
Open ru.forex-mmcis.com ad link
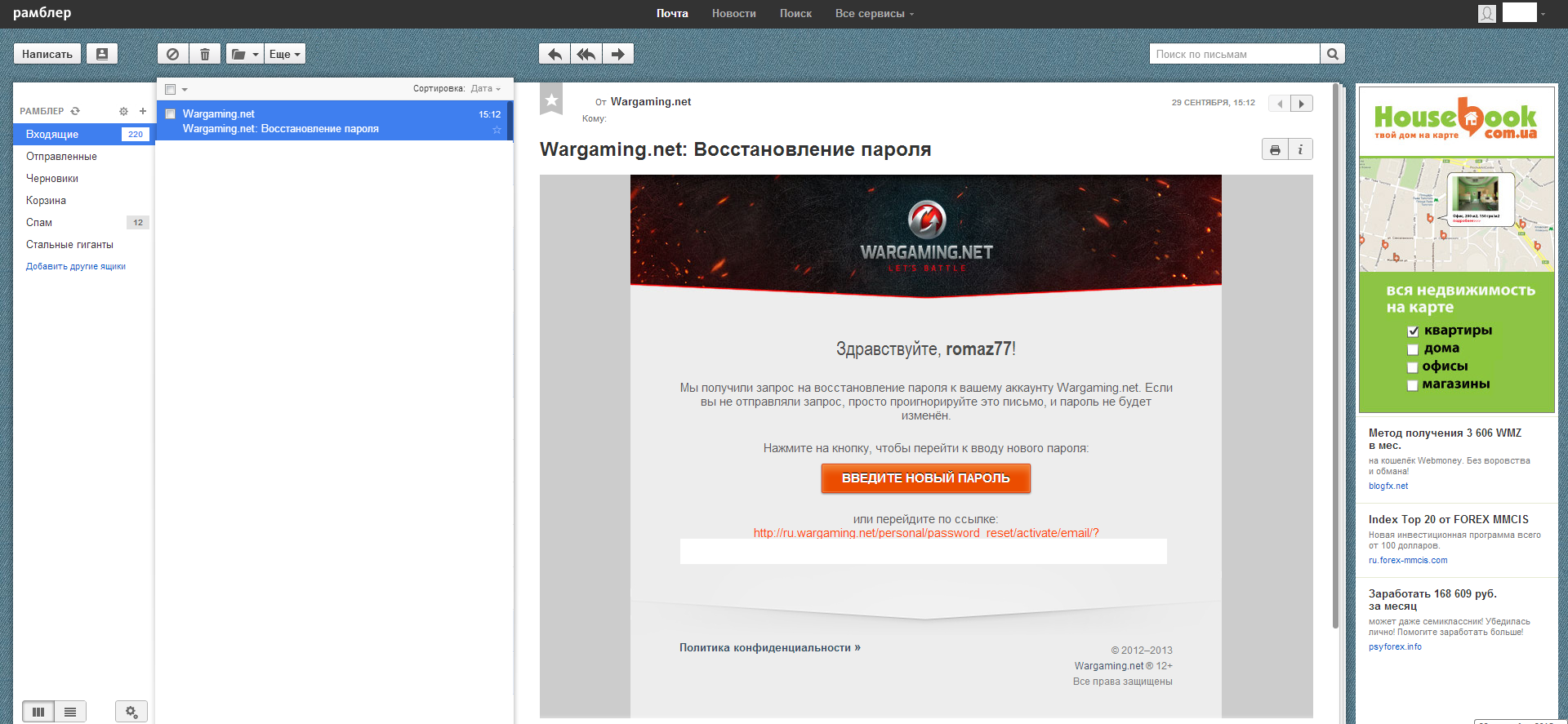click(x=1408, y=560)
